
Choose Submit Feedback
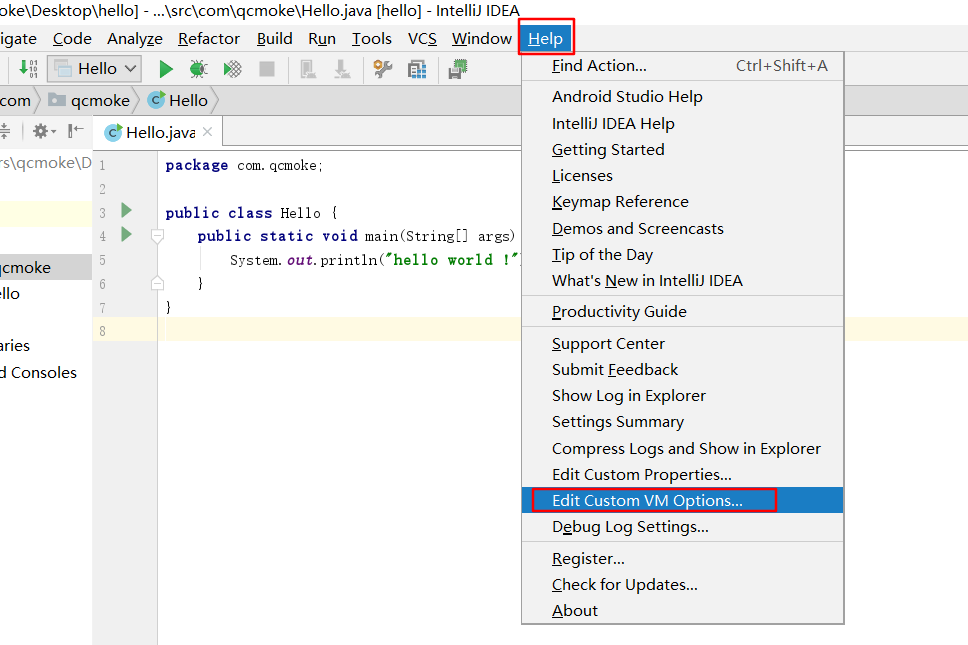tap(683, 369)
